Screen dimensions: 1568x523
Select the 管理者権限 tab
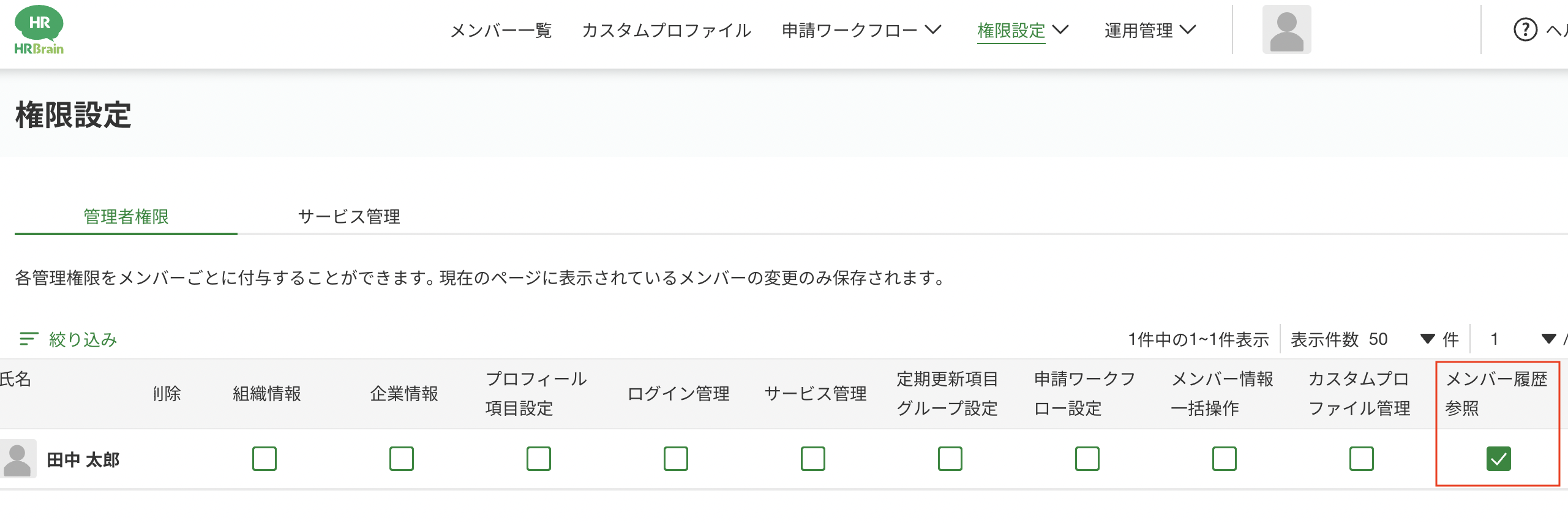(126, 216)
